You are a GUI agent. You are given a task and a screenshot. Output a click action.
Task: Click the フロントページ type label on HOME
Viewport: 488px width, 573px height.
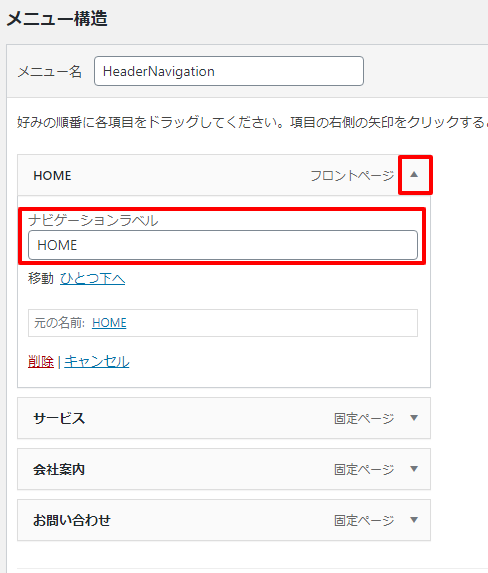point(352,175)
